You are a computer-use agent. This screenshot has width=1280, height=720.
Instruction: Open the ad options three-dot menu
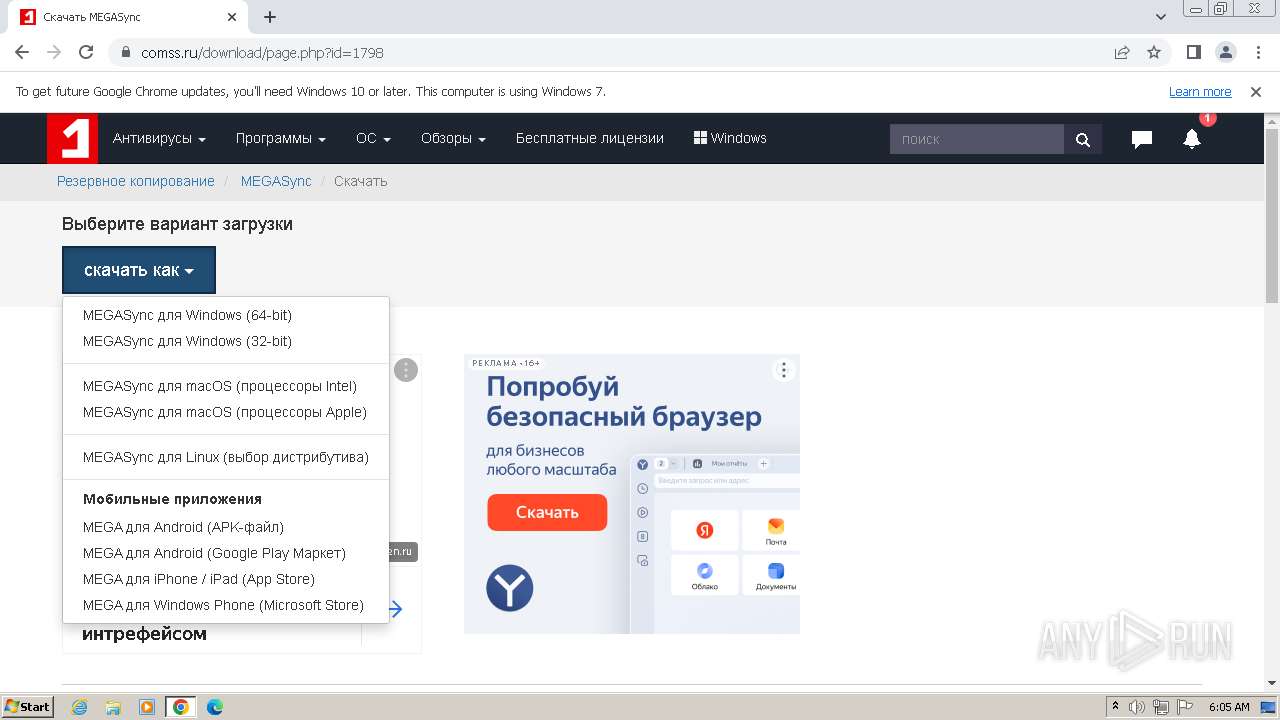click(x=784, y=370)
